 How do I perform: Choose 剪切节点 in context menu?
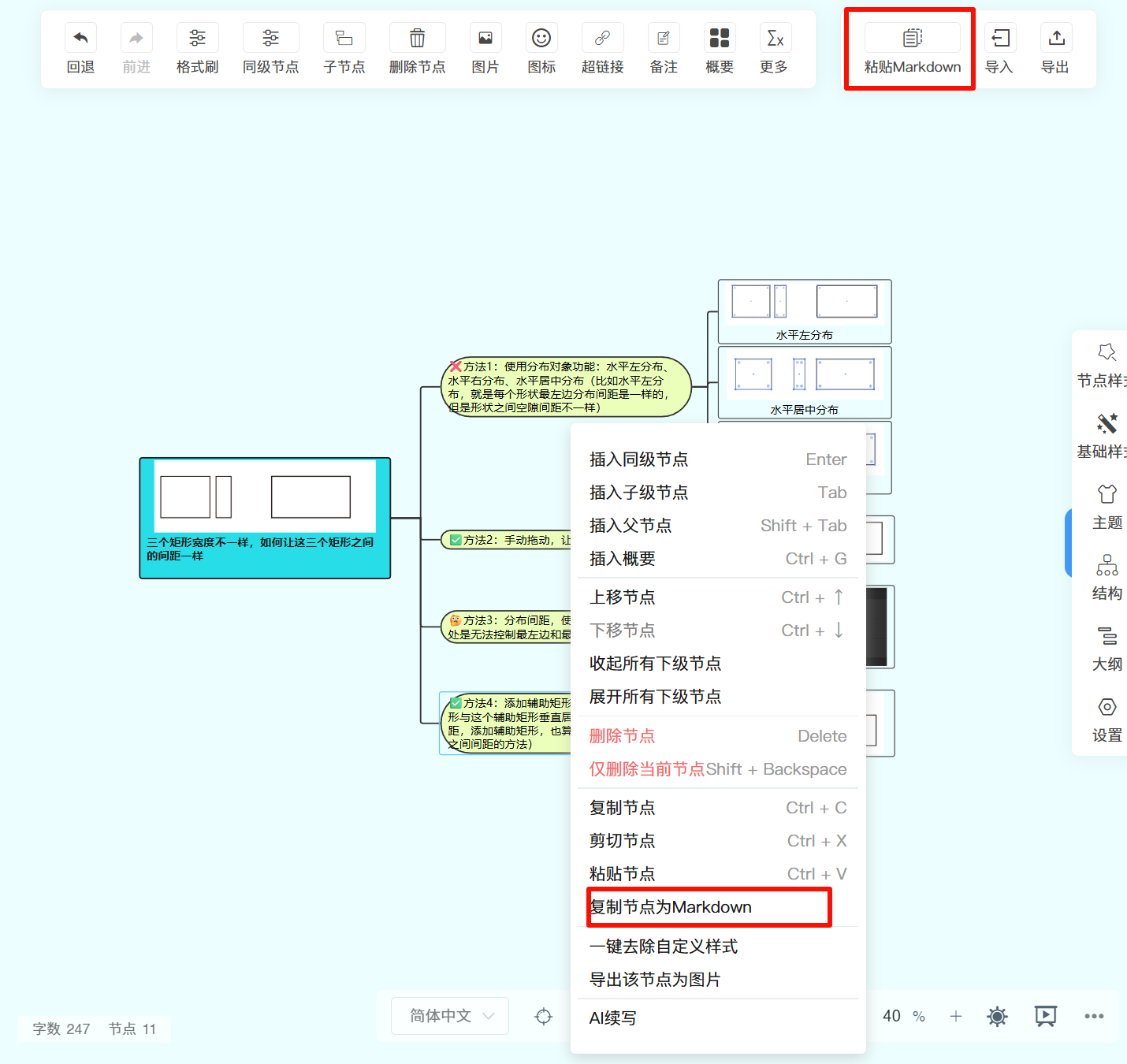click(x=718, y=841)
